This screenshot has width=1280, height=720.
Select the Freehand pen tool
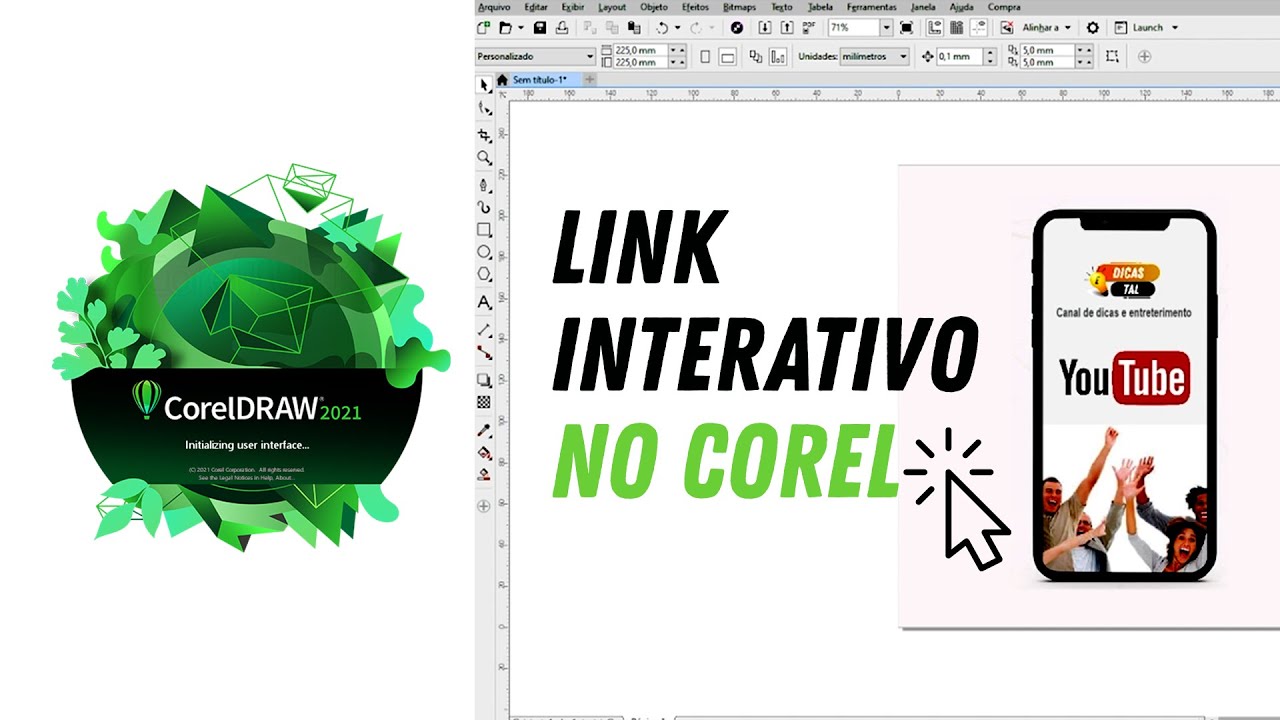pyautogui.click(x=485, y=185)
